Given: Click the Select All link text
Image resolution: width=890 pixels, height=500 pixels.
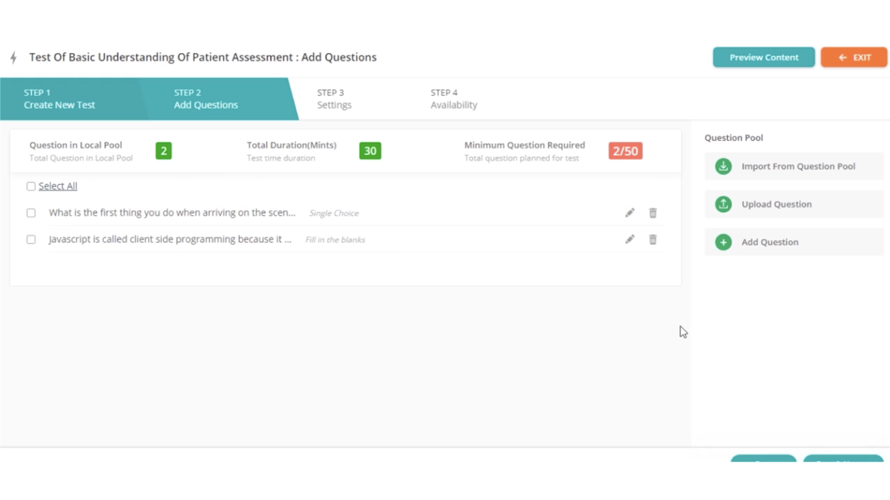Looking at the screenshot, I should pyautogui.click(x=58, y=186).
